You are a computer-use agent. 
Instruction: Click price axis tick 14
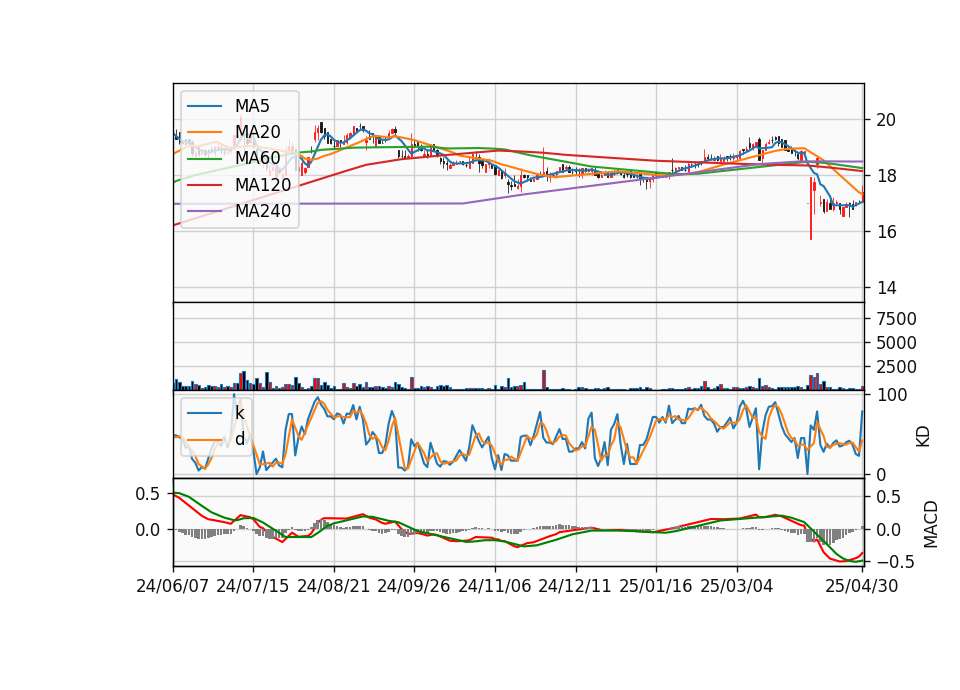point(886,288)
